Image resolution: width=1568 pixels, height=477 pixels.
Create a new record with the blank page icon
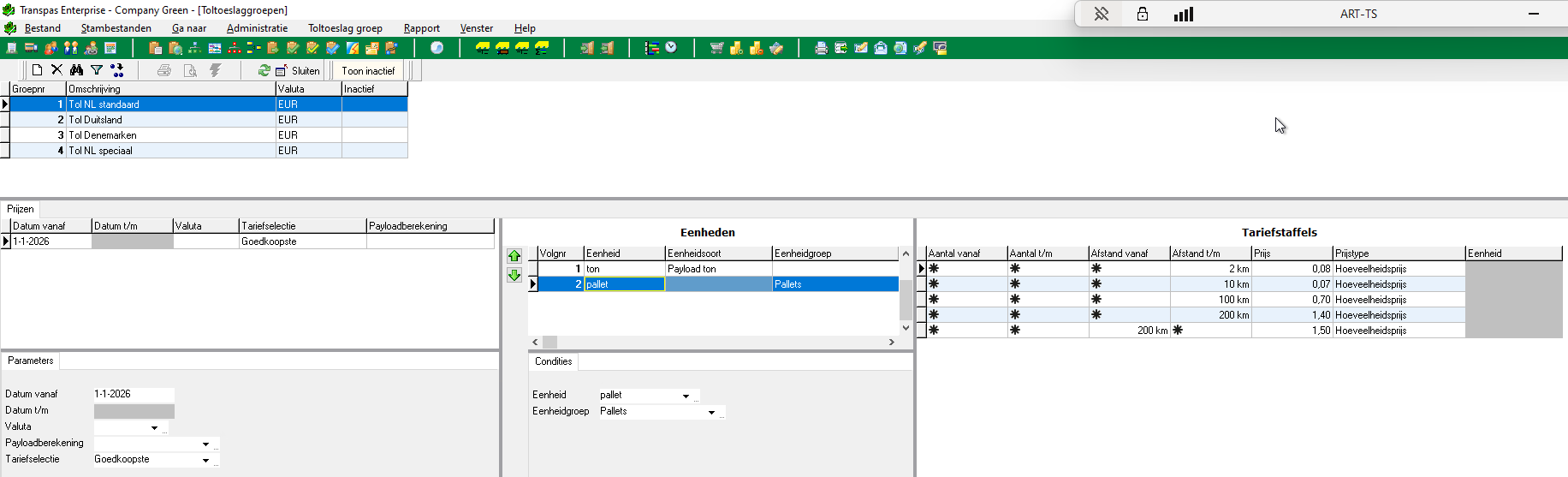pos(37,70)
